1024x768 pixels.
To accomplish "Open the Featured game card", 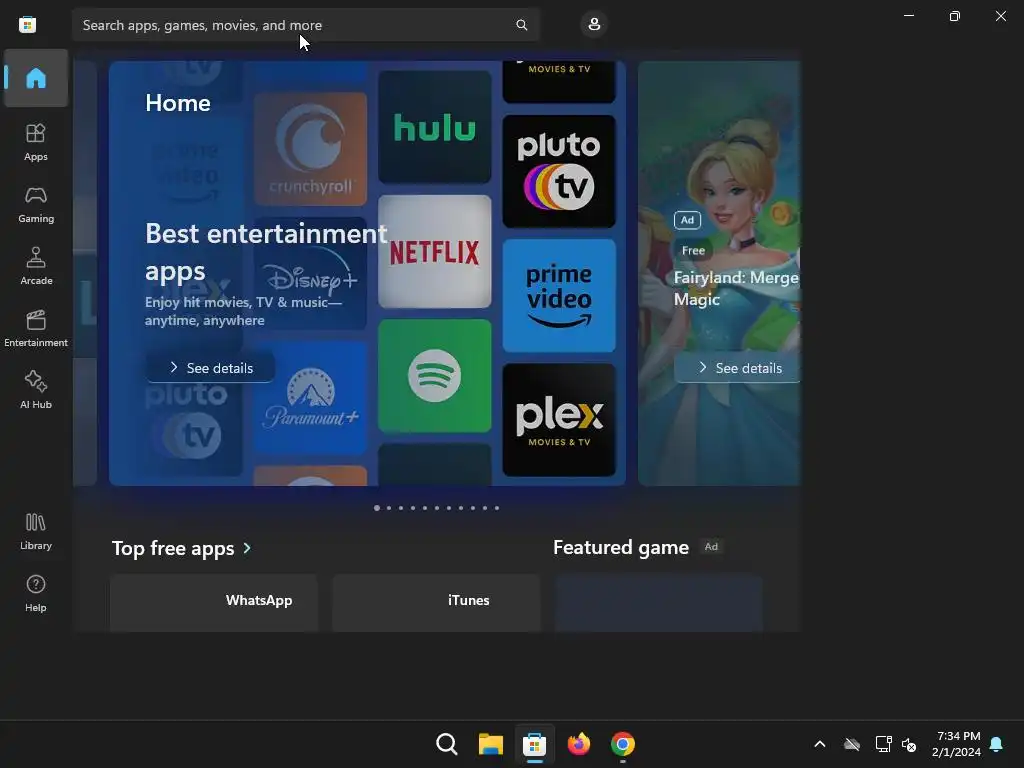I will pyautogui.click(x=658, y=603).
